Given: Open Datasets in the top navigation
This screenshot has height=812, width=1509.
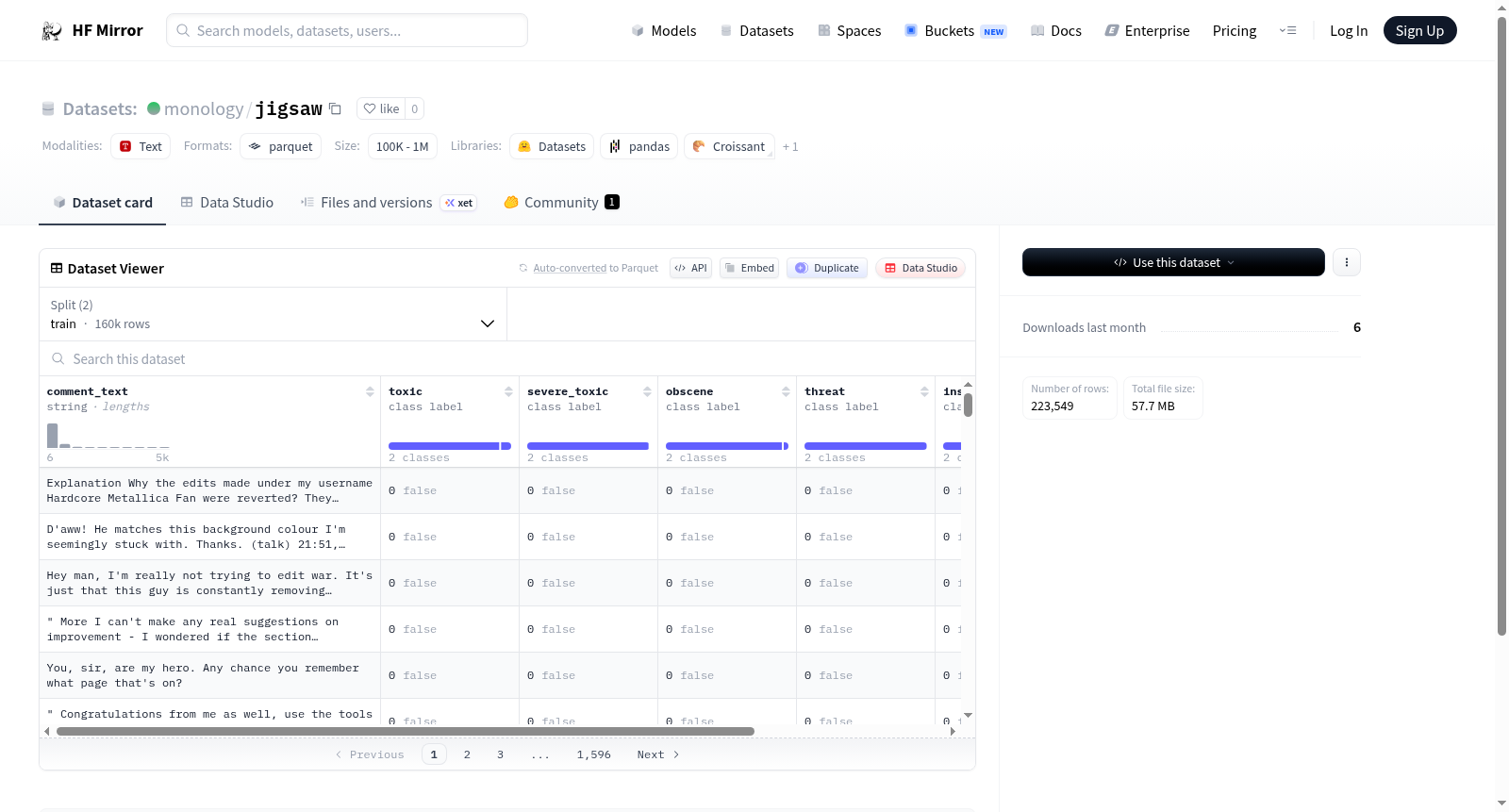Looking at the screenshot, I should (756, 31).
